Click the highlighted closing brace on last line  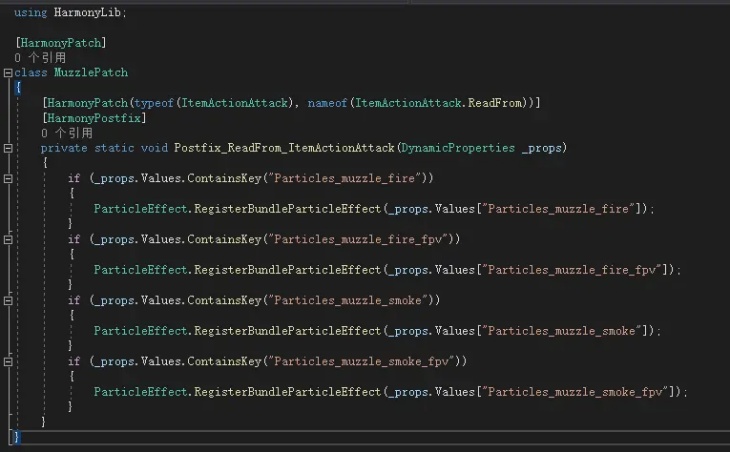tap(16, 437)
